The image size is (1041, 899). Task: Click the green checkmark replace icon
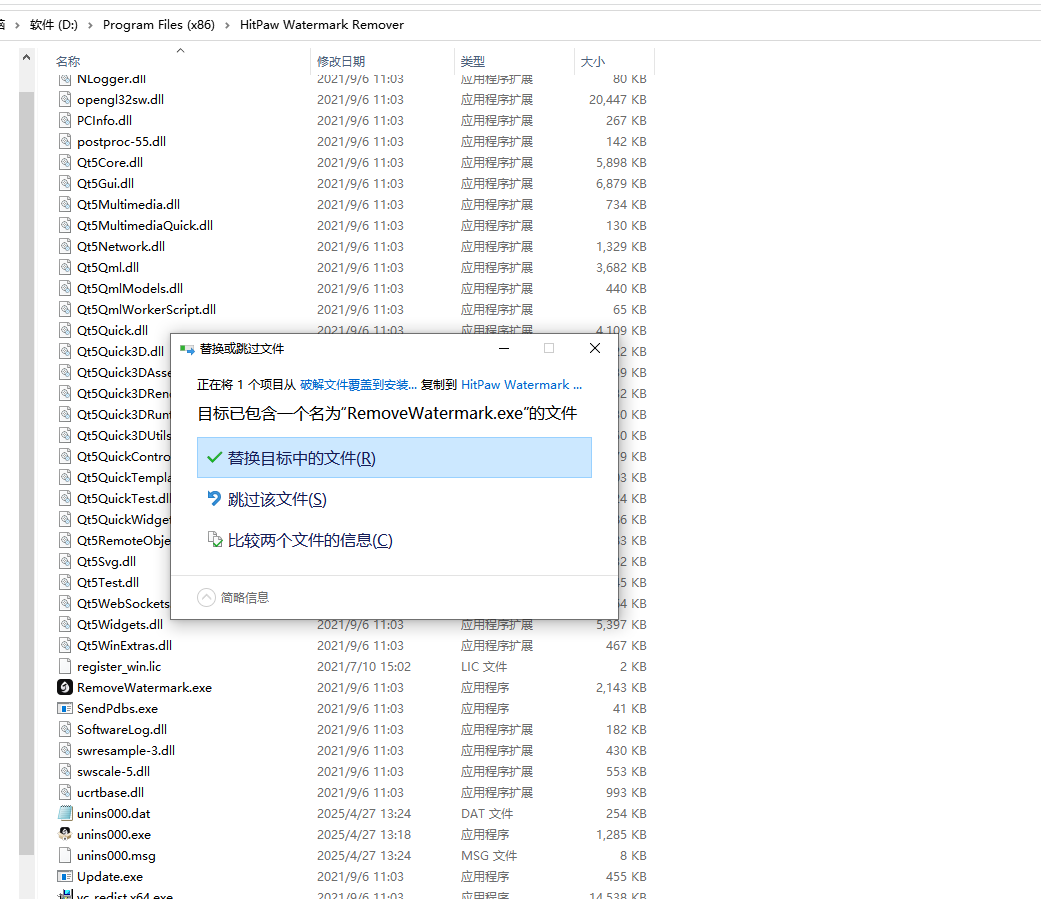point(214,457)
